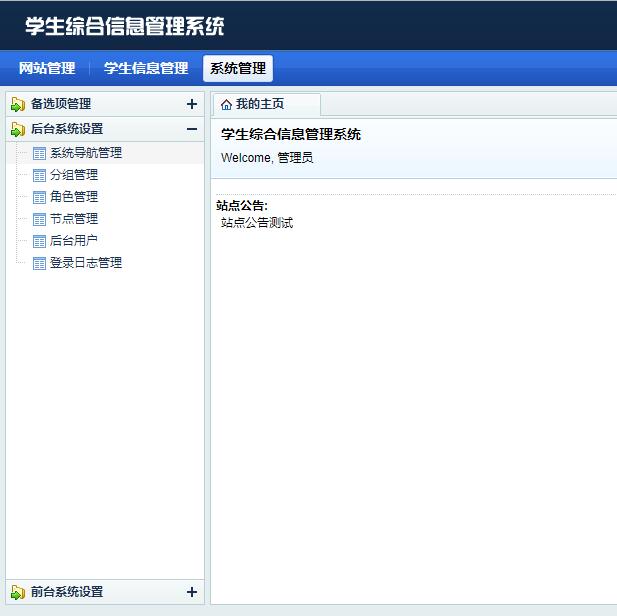Click the table icon next to 分组管理
This screenshot has width=617, height=616.
click(x=39, y=175)
